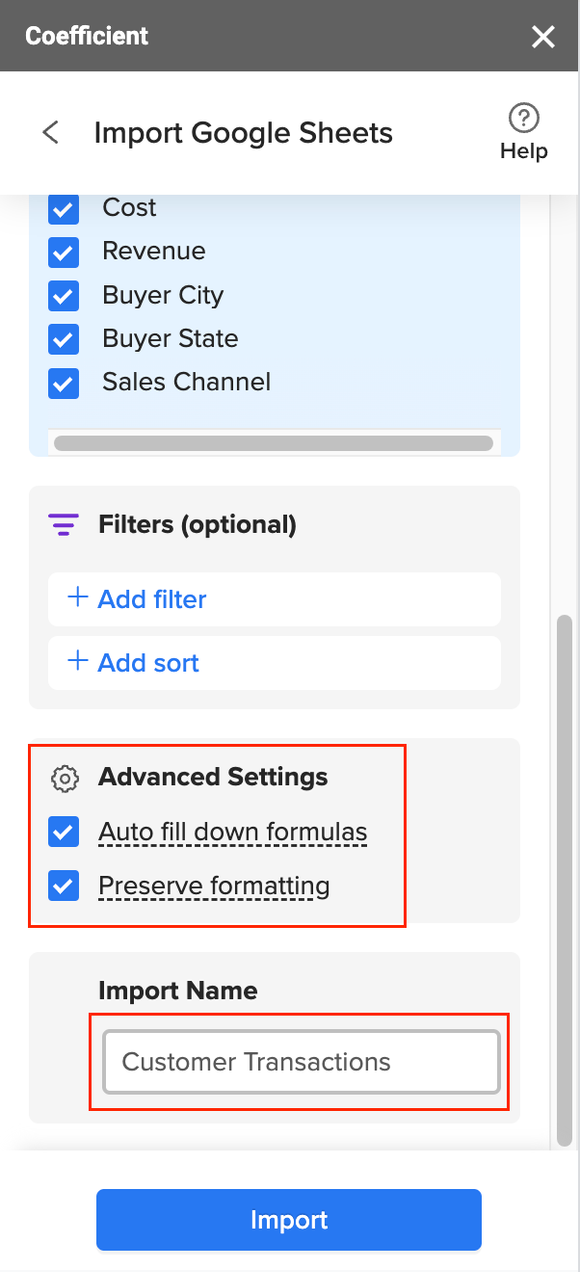
Task: Uncheck the Revenue column checkbox
Action: [x=64, y=252]
